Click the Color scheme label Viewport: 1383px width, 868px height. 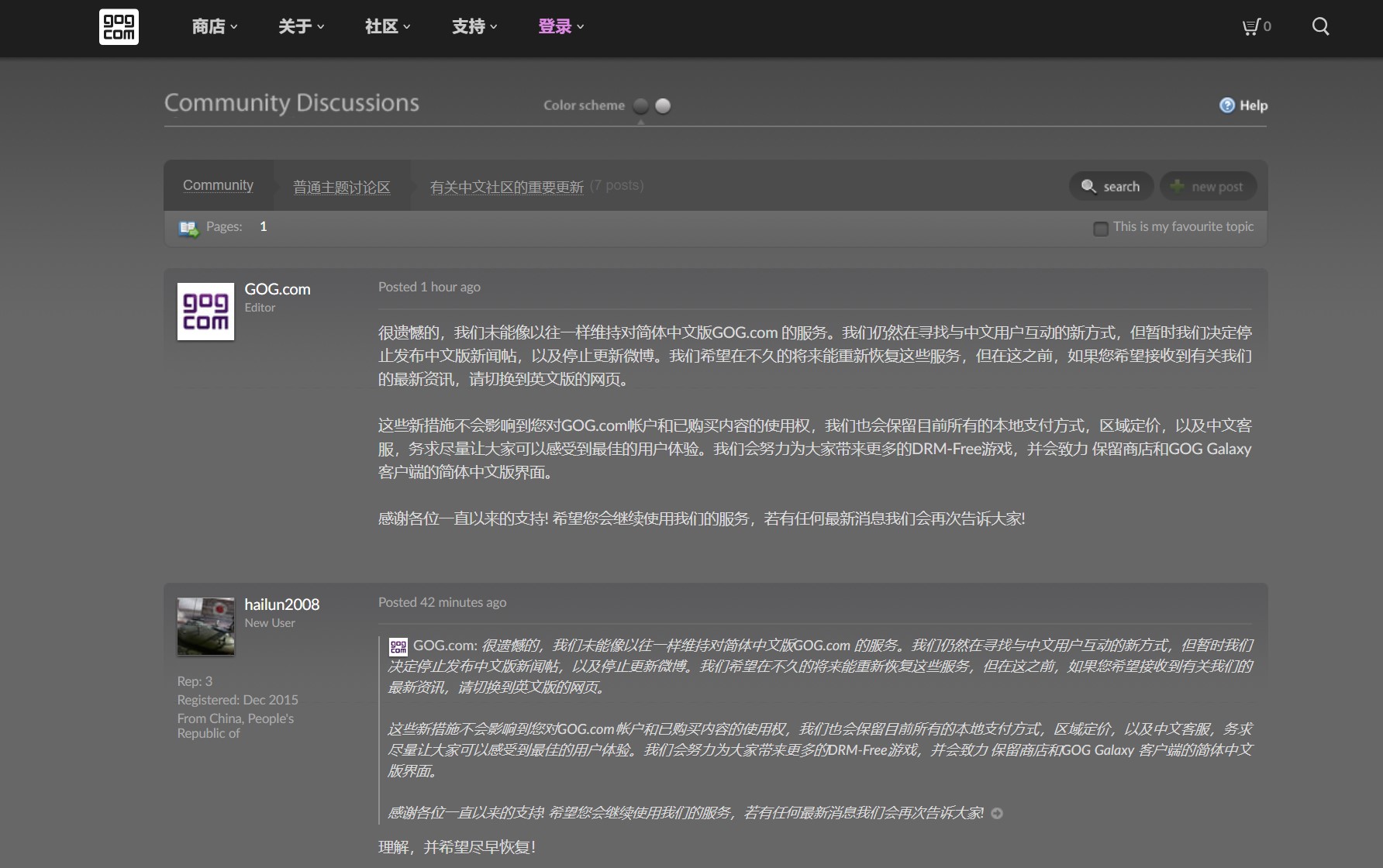[x=584, y=105]
